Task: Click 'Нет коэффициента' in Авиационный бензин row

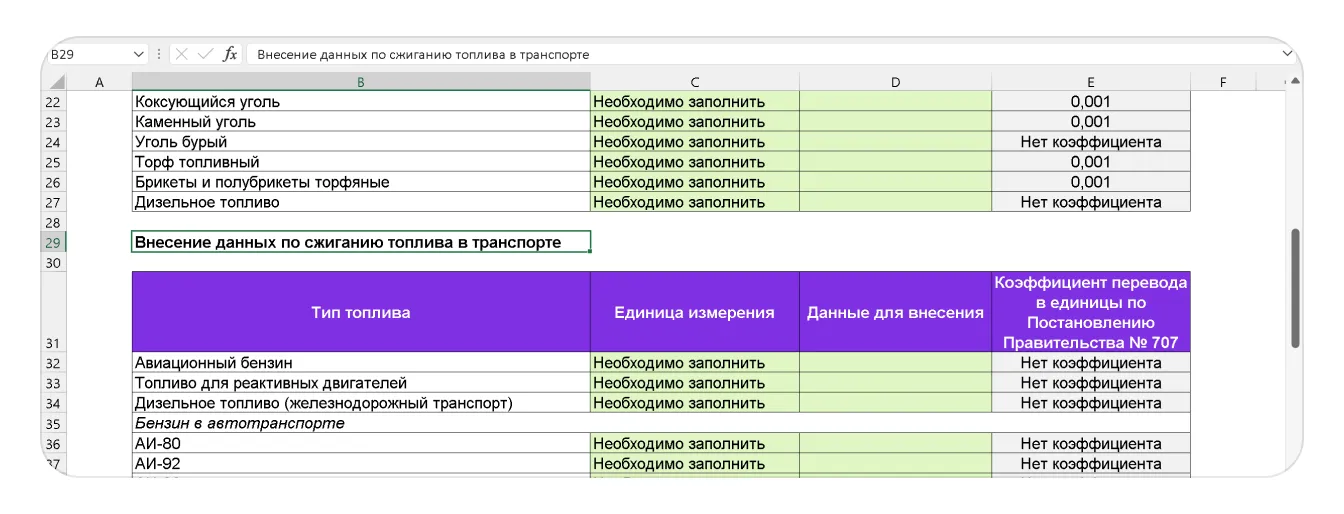Action: click(x=1091, y=363)
